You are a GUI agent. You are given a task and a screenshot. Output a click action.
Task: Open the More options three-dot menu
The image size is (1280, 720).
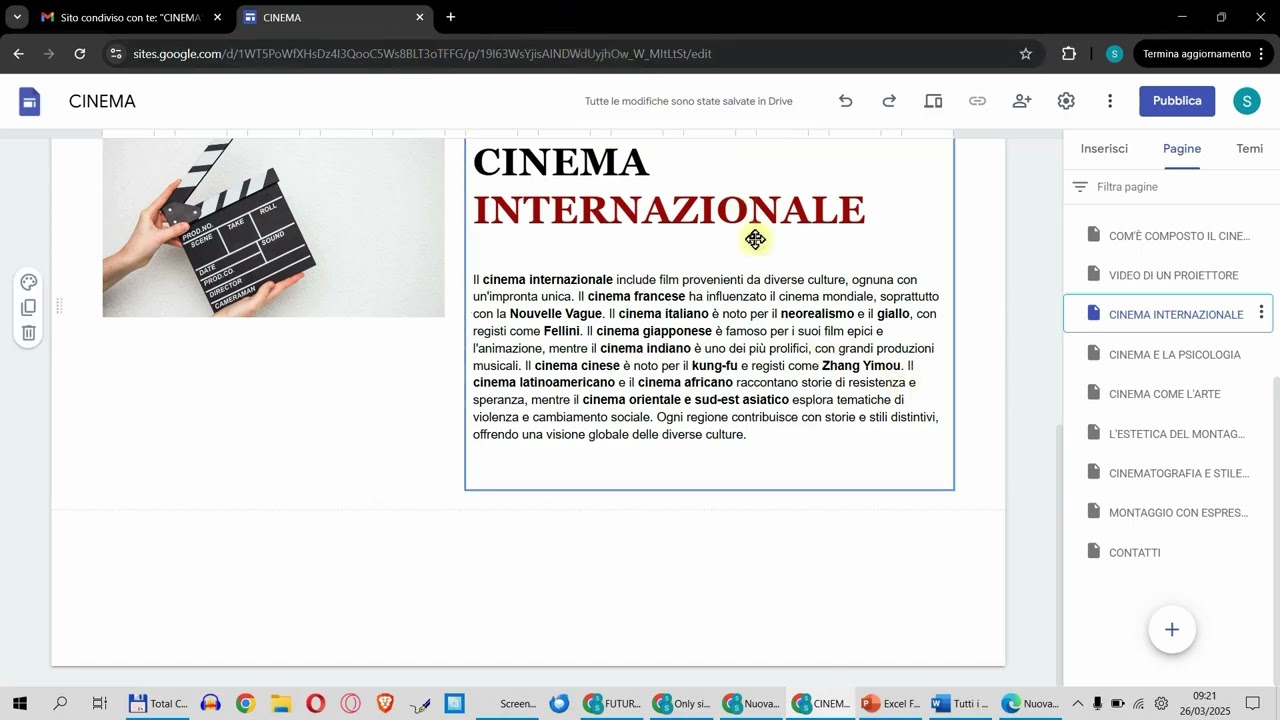point(1110,101)
